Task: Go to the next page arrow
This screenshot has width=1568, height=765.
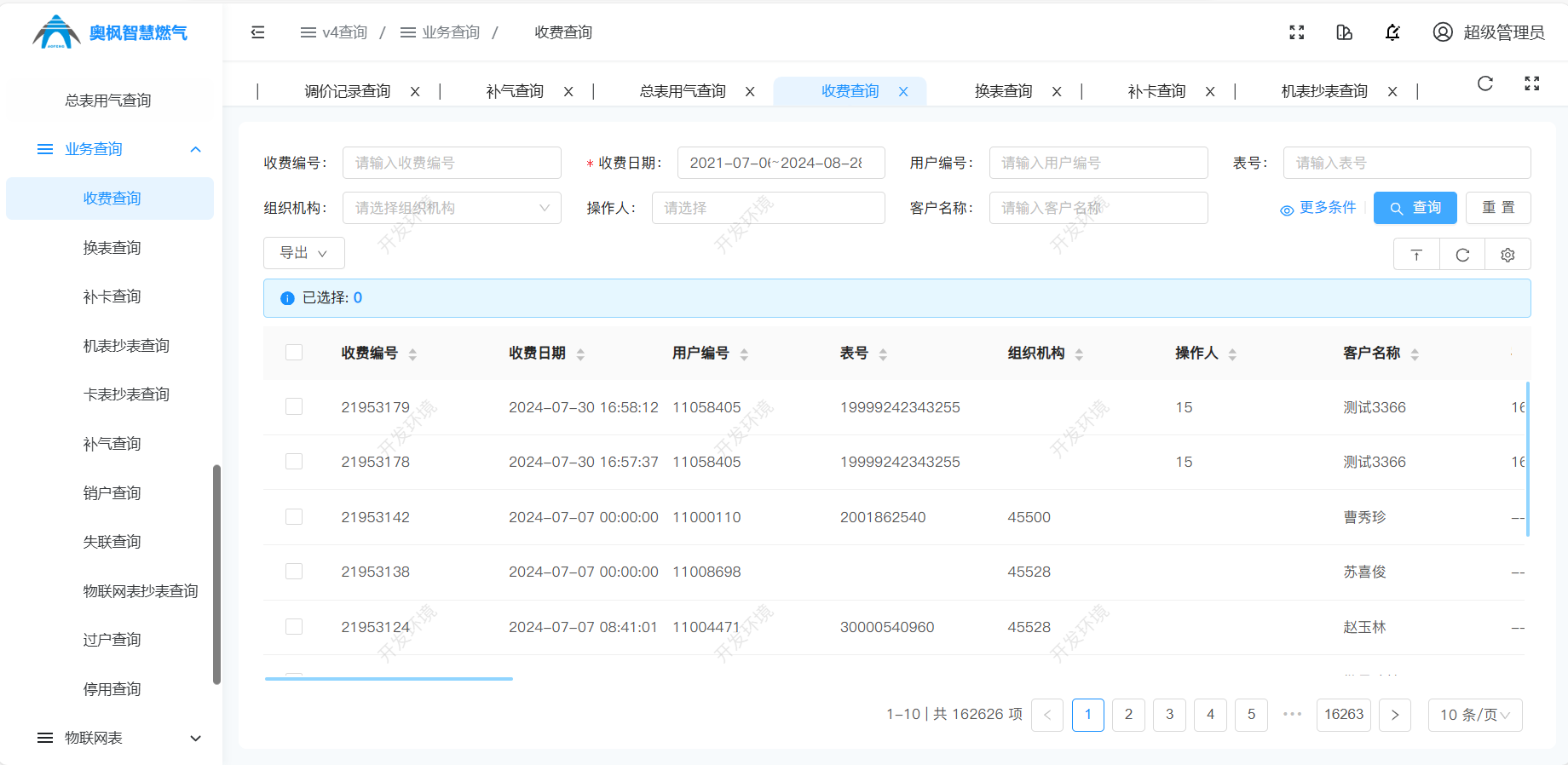Action: (x=1395, y=715)
